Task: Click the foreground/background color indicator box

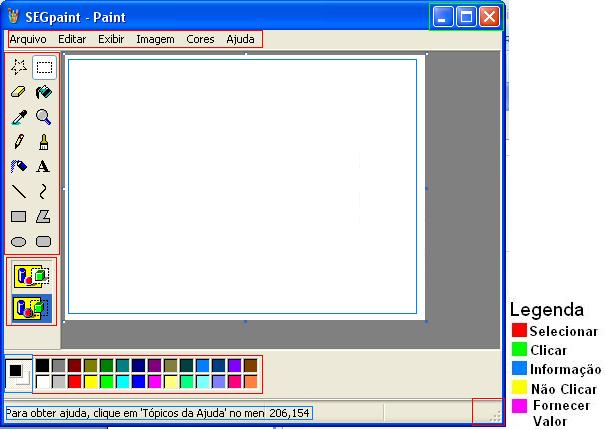Action: [x=19, y=374]
